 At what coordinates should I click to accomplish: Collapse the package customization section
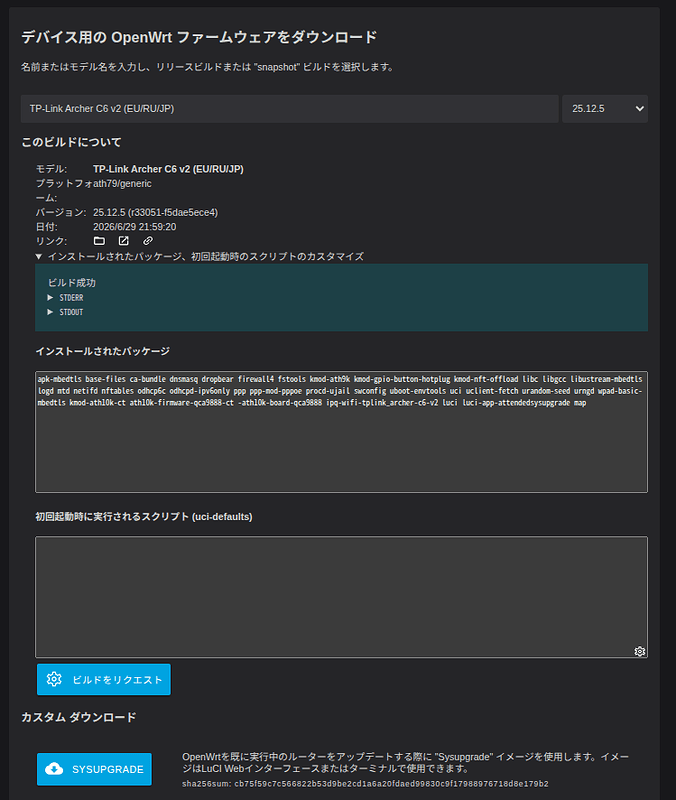point(200,257)
